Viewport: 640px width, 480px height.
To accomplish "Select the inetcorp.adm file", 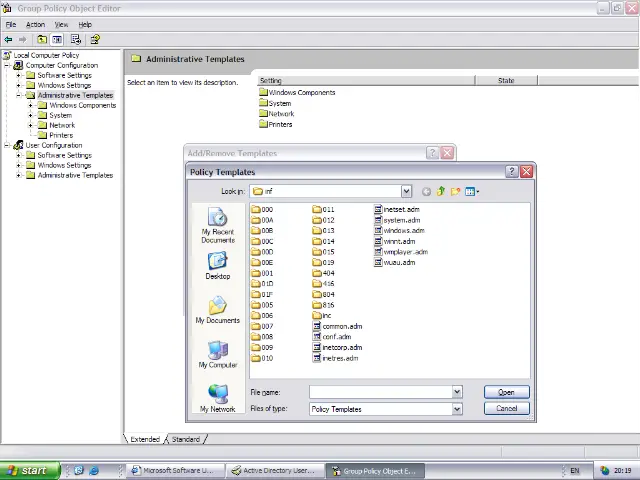I will pyautogui.click(x=338, y=347).
